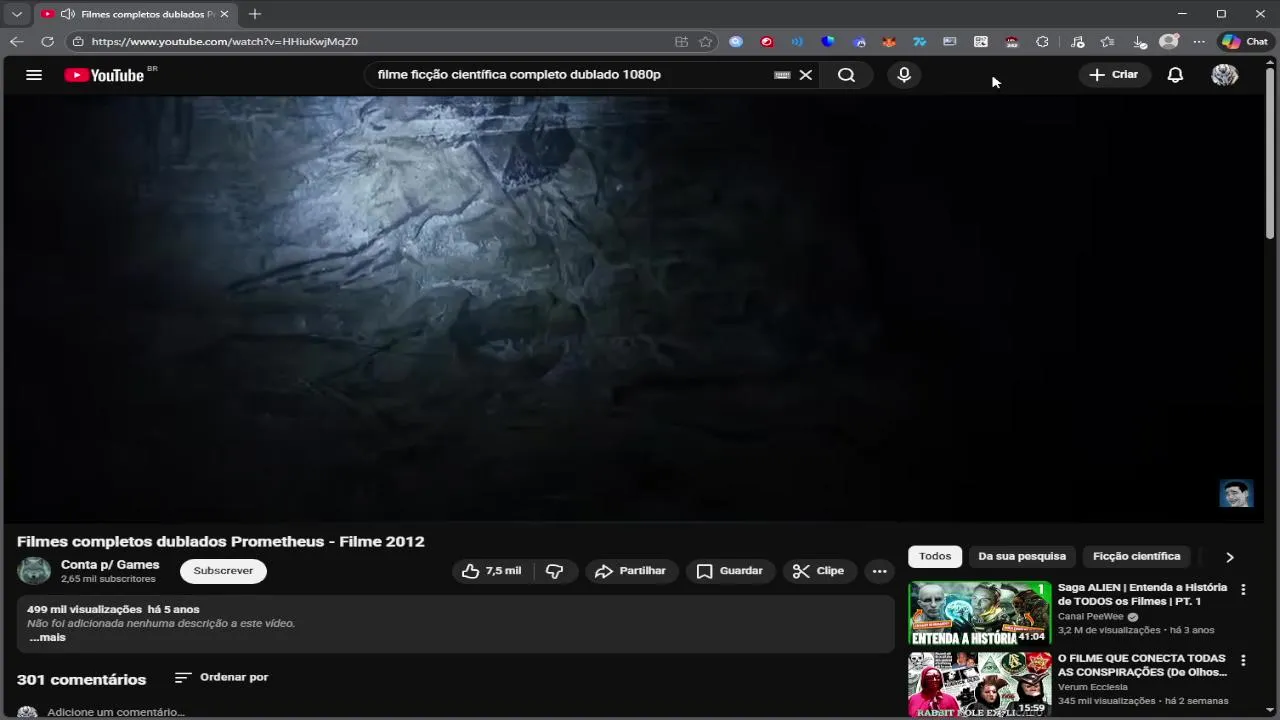Show more filter chips with right arrow
This screenshot has width=1280, height=720.
(1230, 557)
